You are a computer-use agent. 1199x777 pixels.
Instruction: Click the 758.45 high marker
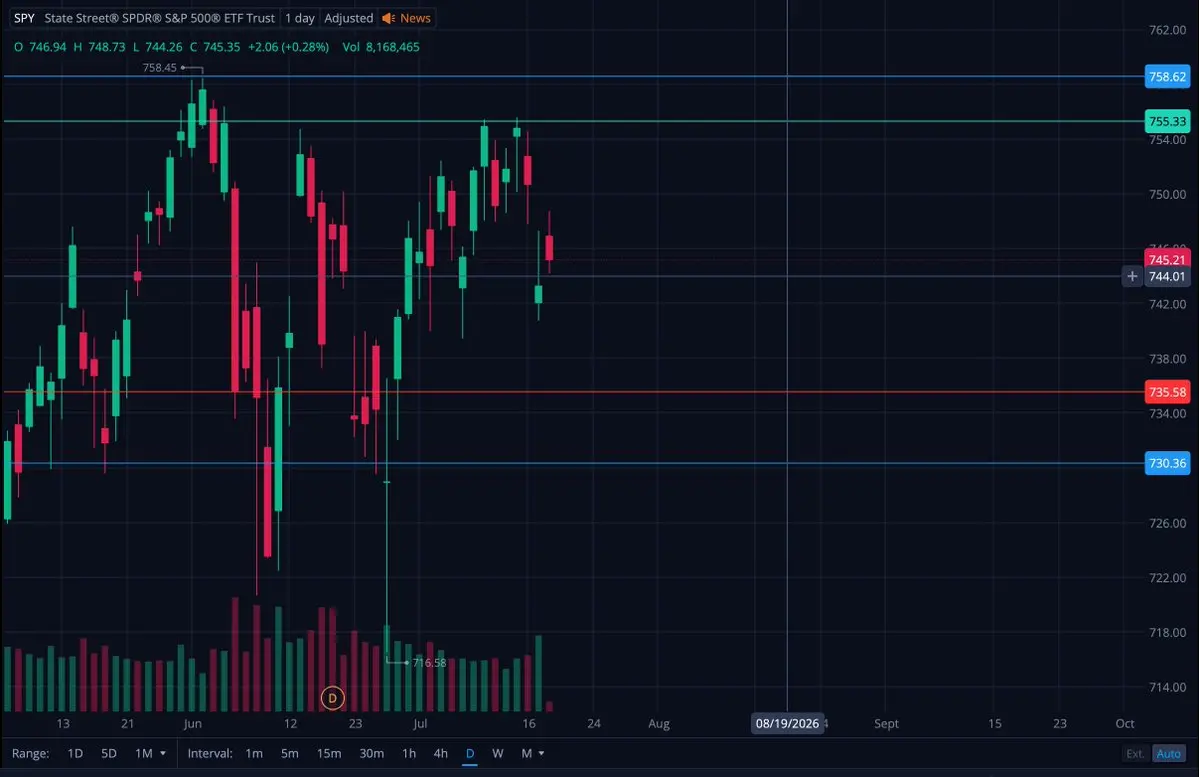click(x=159, y=67)
